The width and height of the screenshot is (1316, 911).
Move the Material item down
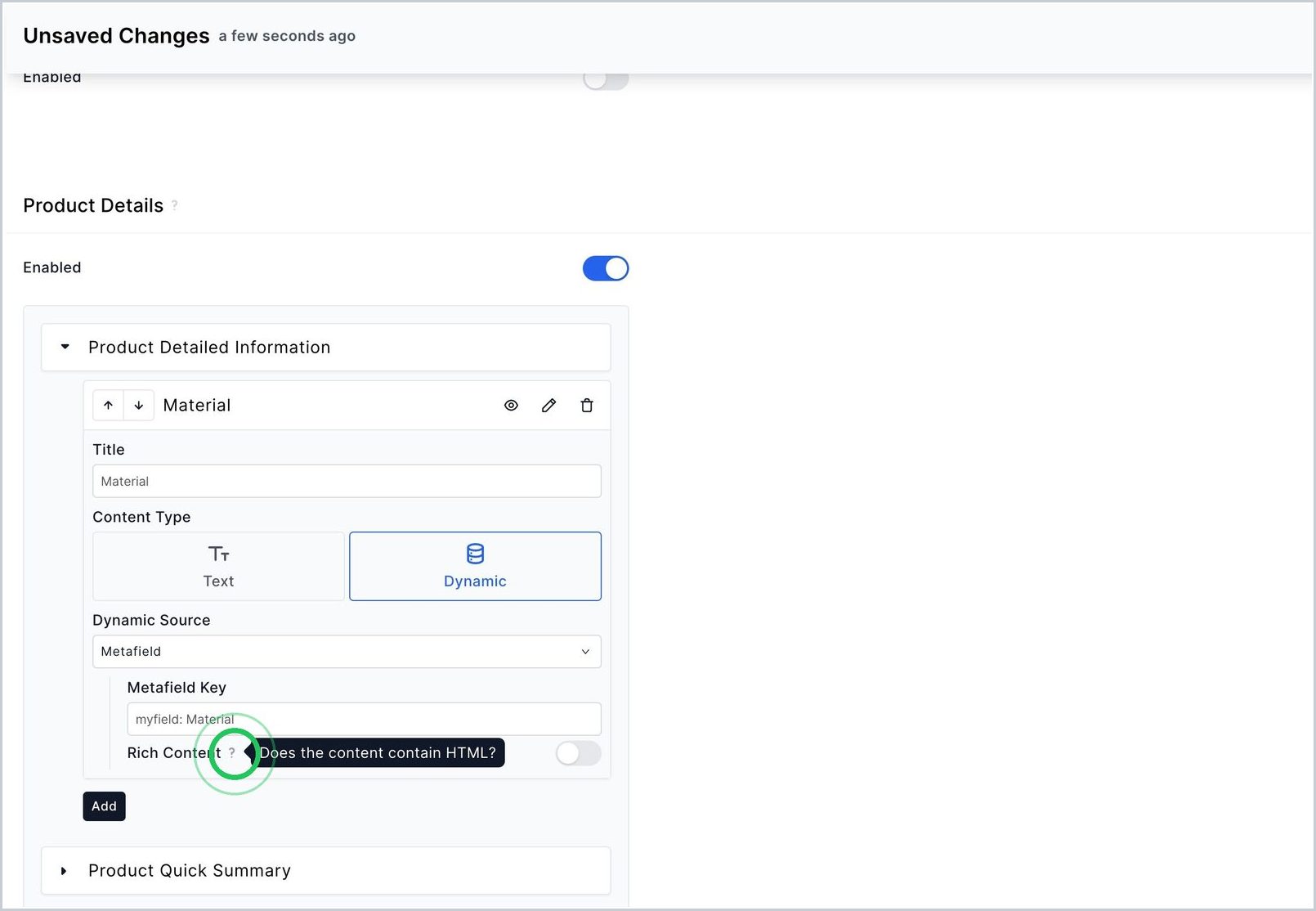click(x=139, y=406)
